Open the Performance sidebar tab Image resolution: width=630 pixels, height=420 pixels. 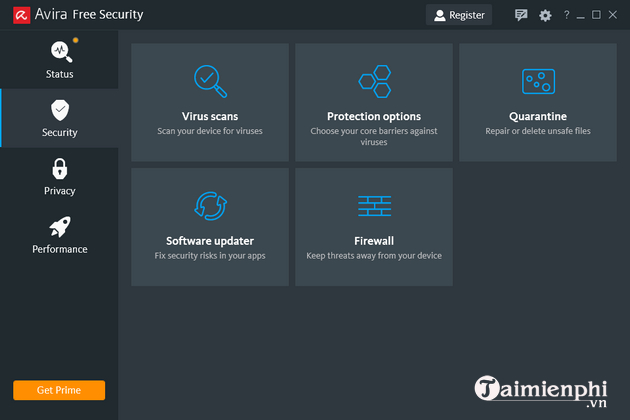[x=59, y=235]
